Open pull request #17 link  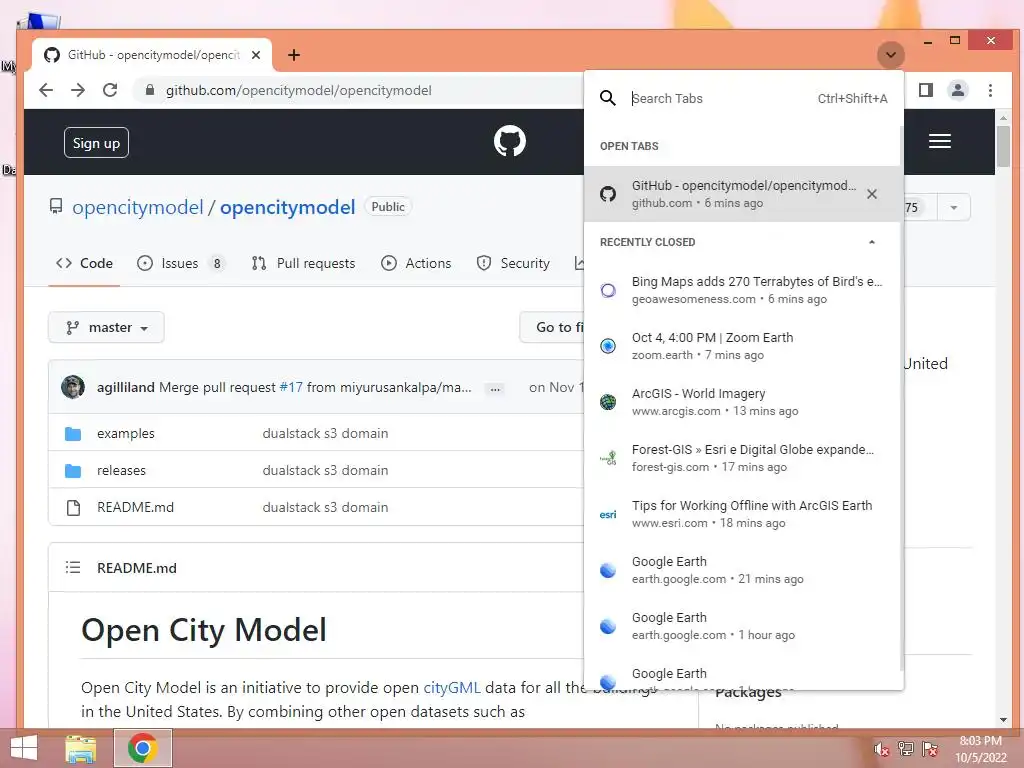coord(291,387)
